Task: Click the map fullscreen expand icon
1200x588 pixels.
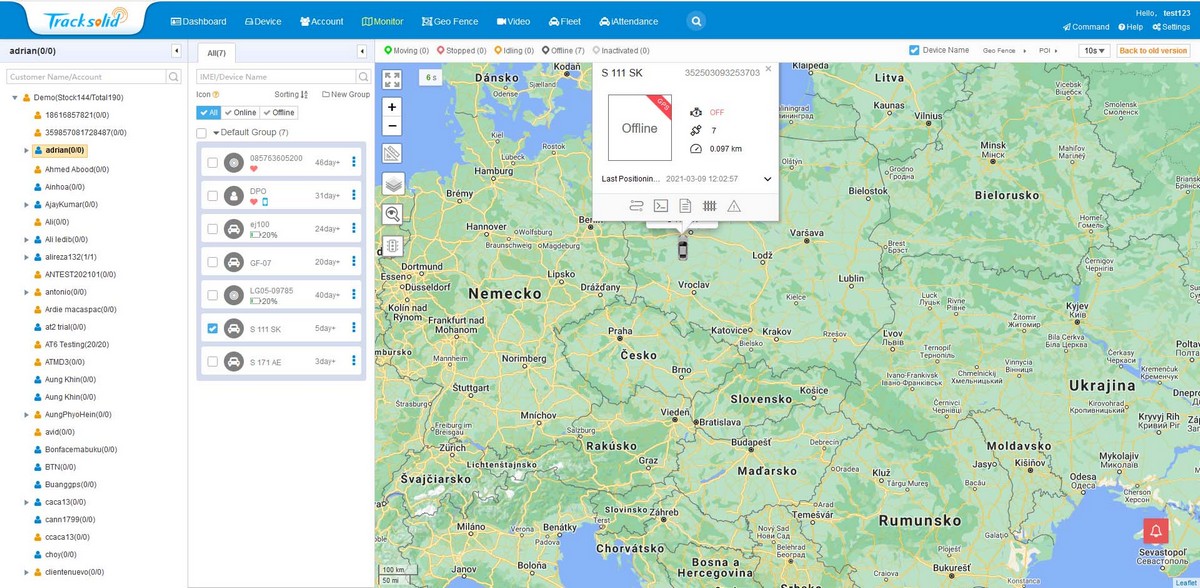Action: 393,79
